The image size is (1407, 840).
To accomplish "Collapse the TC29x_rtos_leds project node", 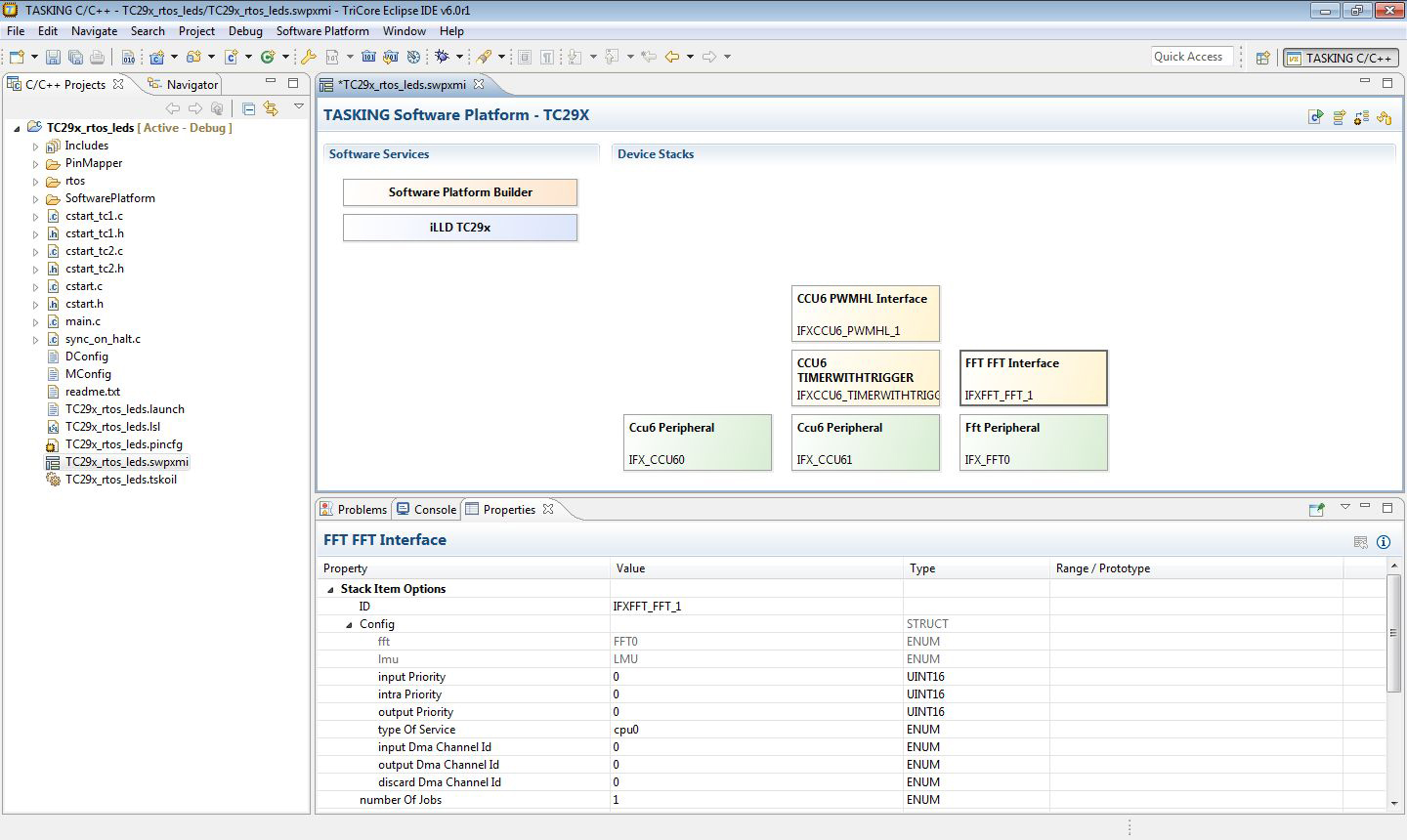I will (x=17, y=128).
